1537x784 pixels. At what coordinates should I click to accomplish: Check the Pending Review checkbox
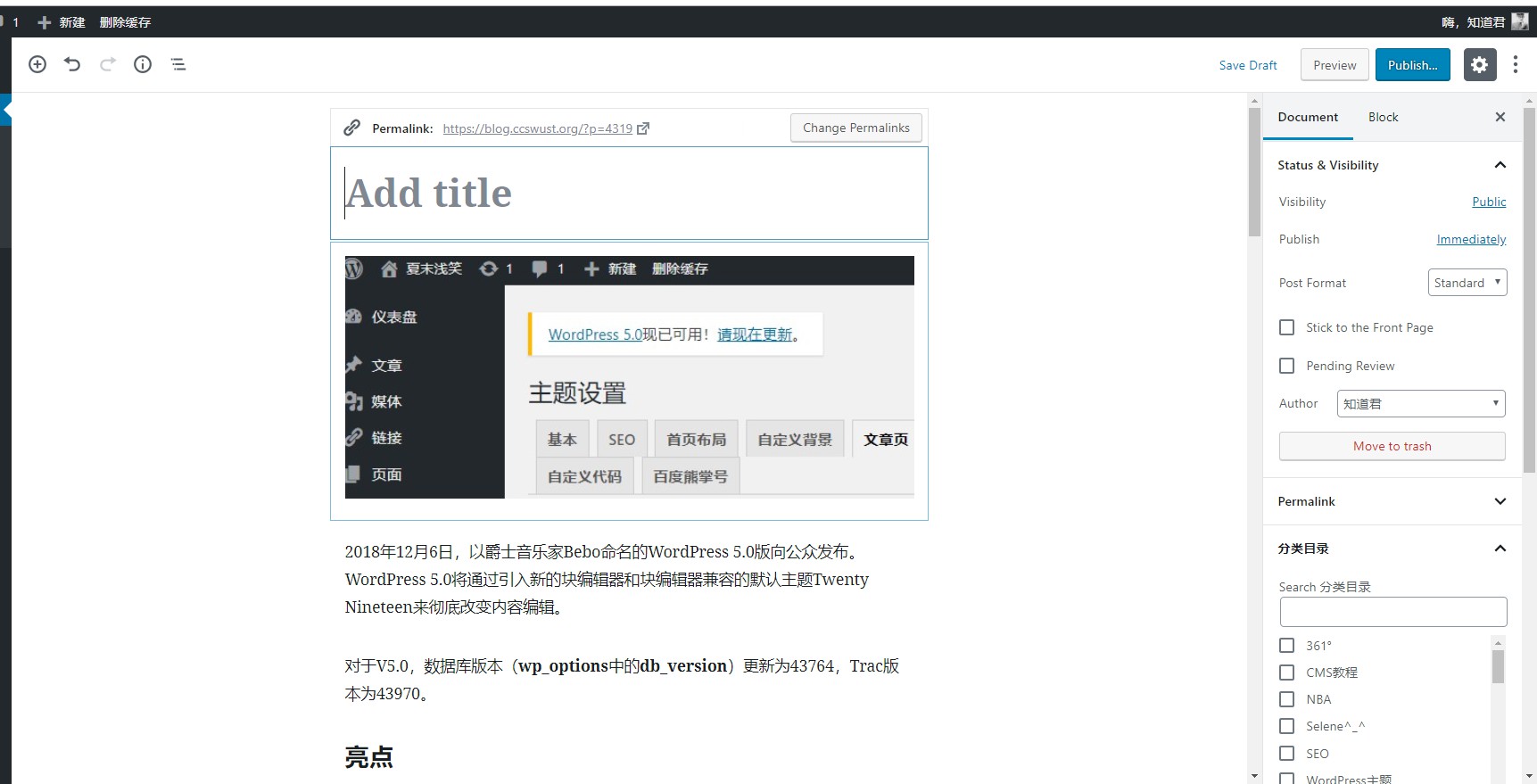point(1286,366)
